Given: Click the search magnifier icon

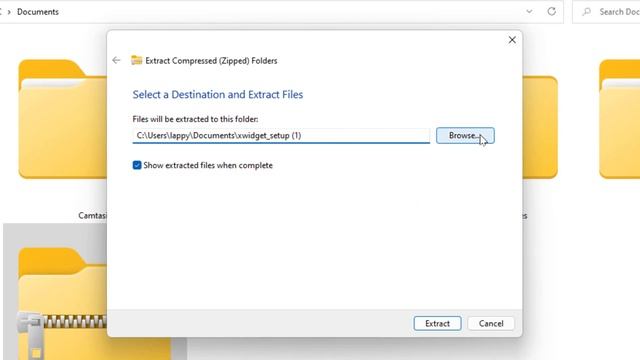Looking at the screenshot, I should point(587,12).
